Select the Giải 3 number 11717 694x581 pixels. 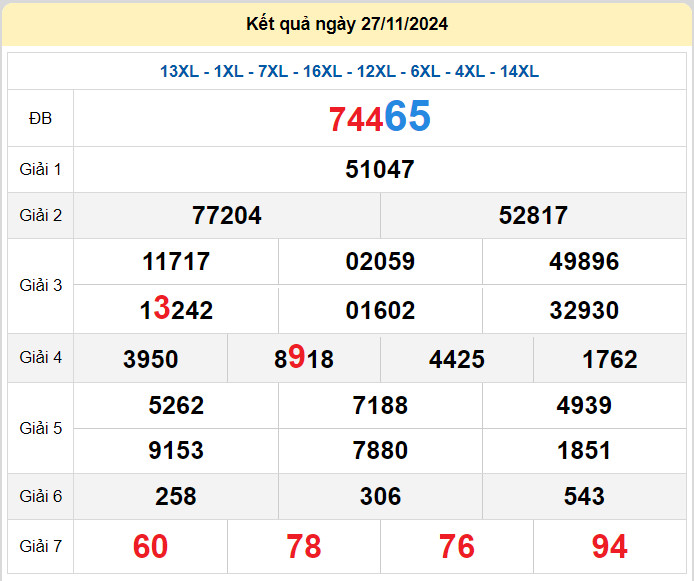[x=176, y=262]
